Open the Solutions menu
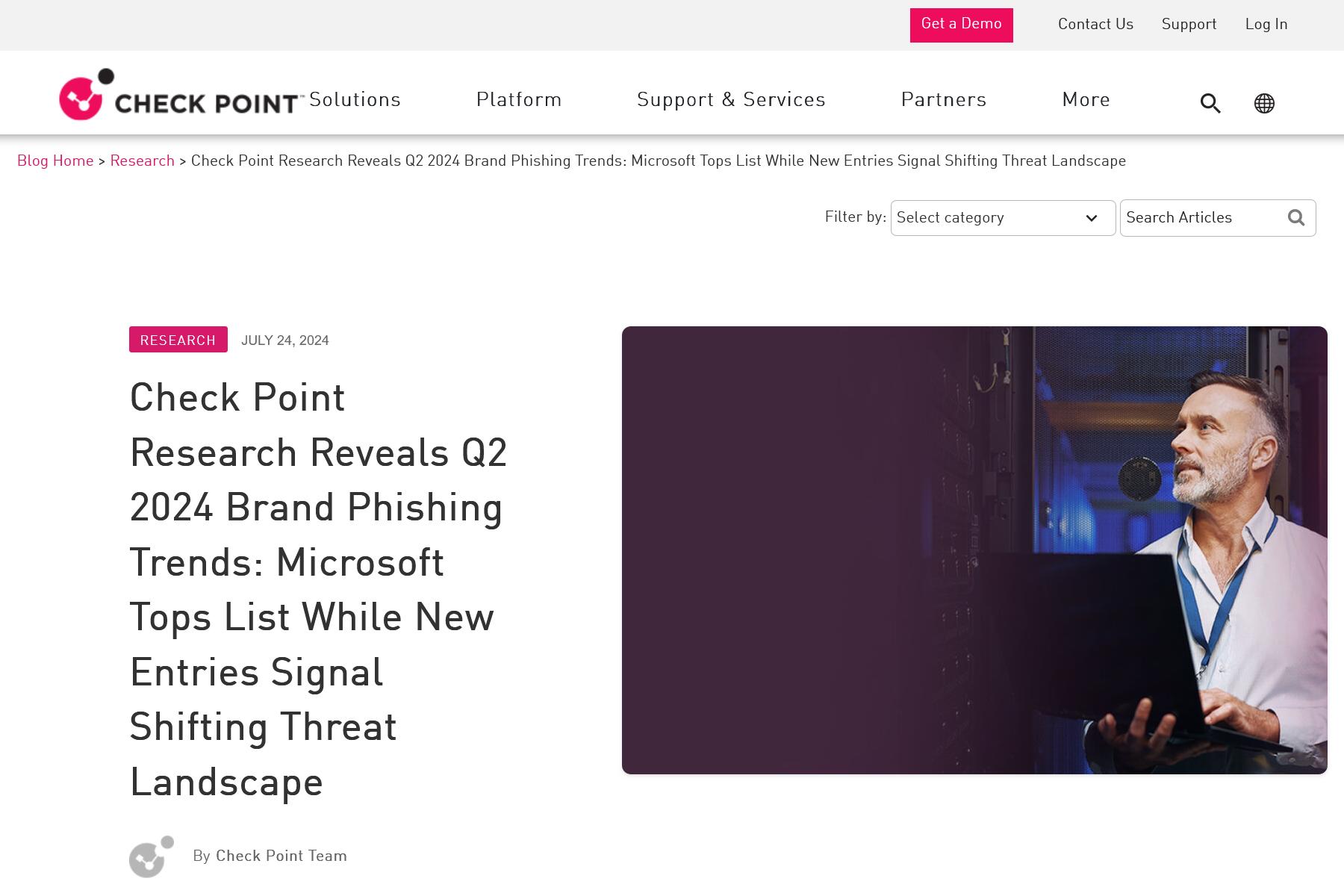The image size is (1344, 896). click(x=355, y=99)
